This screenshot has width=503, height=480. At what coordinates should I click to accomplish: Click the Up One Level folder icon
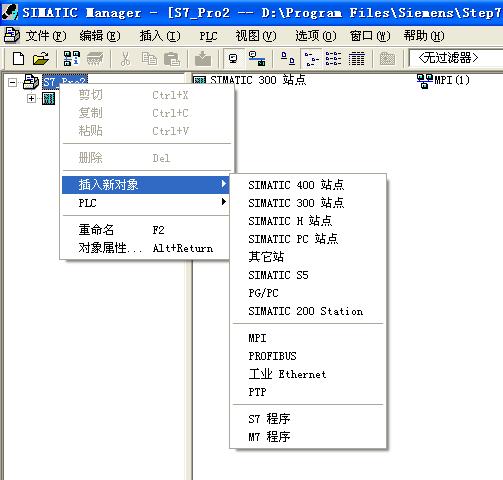pyautogui.click(x=387, y=59)
